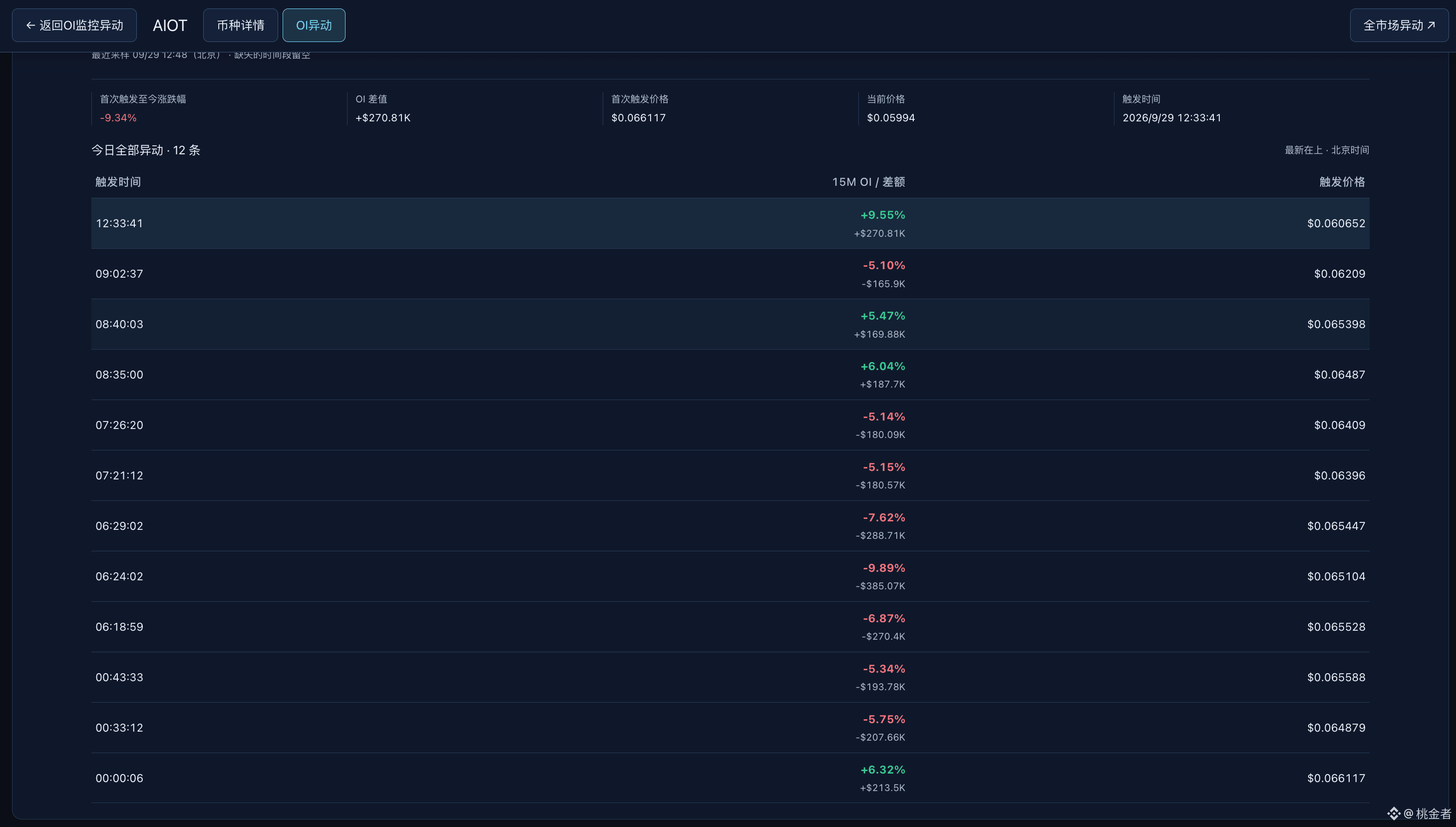1456x827 pixels.
Task: Click the 触发价格 column header
Action: 1342,182
